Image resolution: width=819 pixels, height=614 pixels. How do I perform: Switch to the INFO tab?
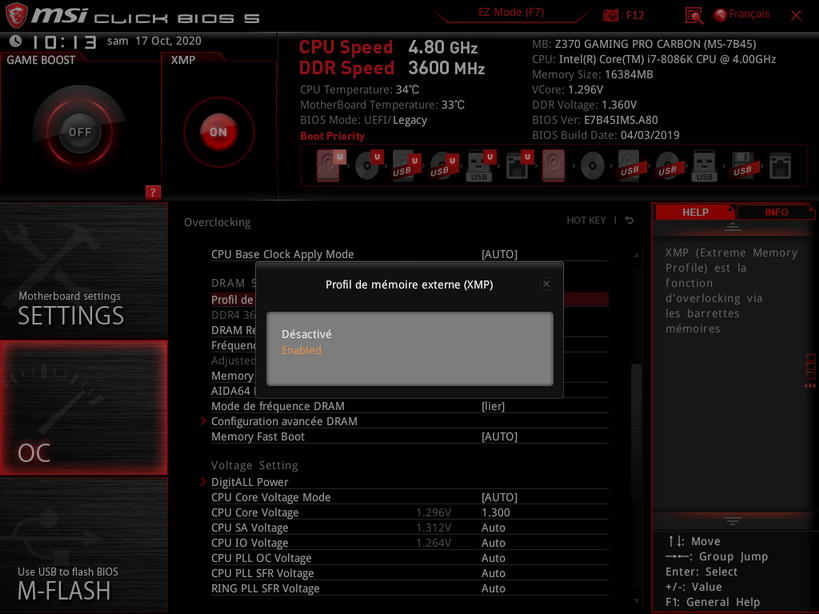point(776,212)
